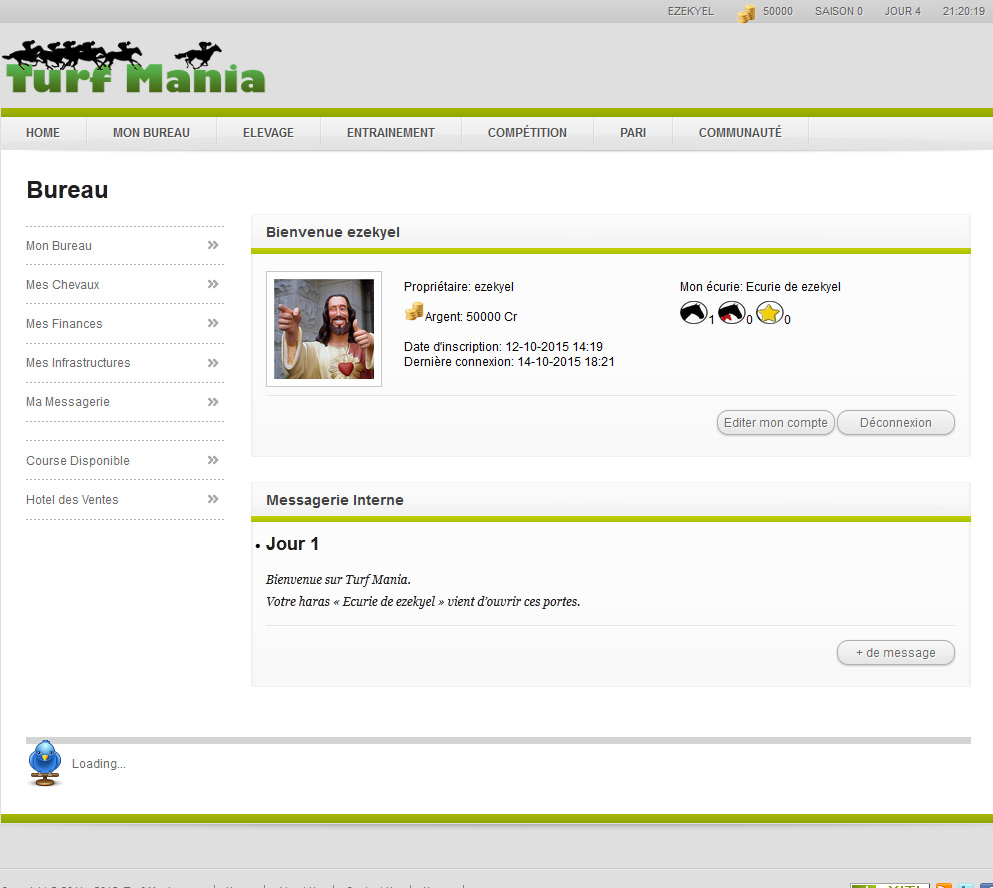
Task: Open the COMMUNAUTÉ menu
Action: coord(740,132)
